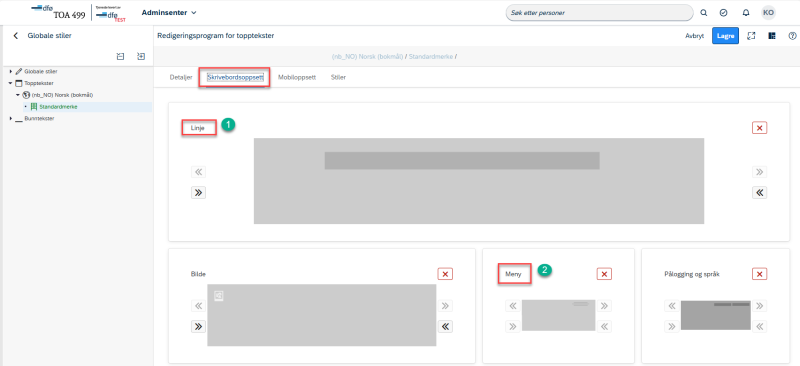Open the search magnifier icon in header

tap(704, 13)
